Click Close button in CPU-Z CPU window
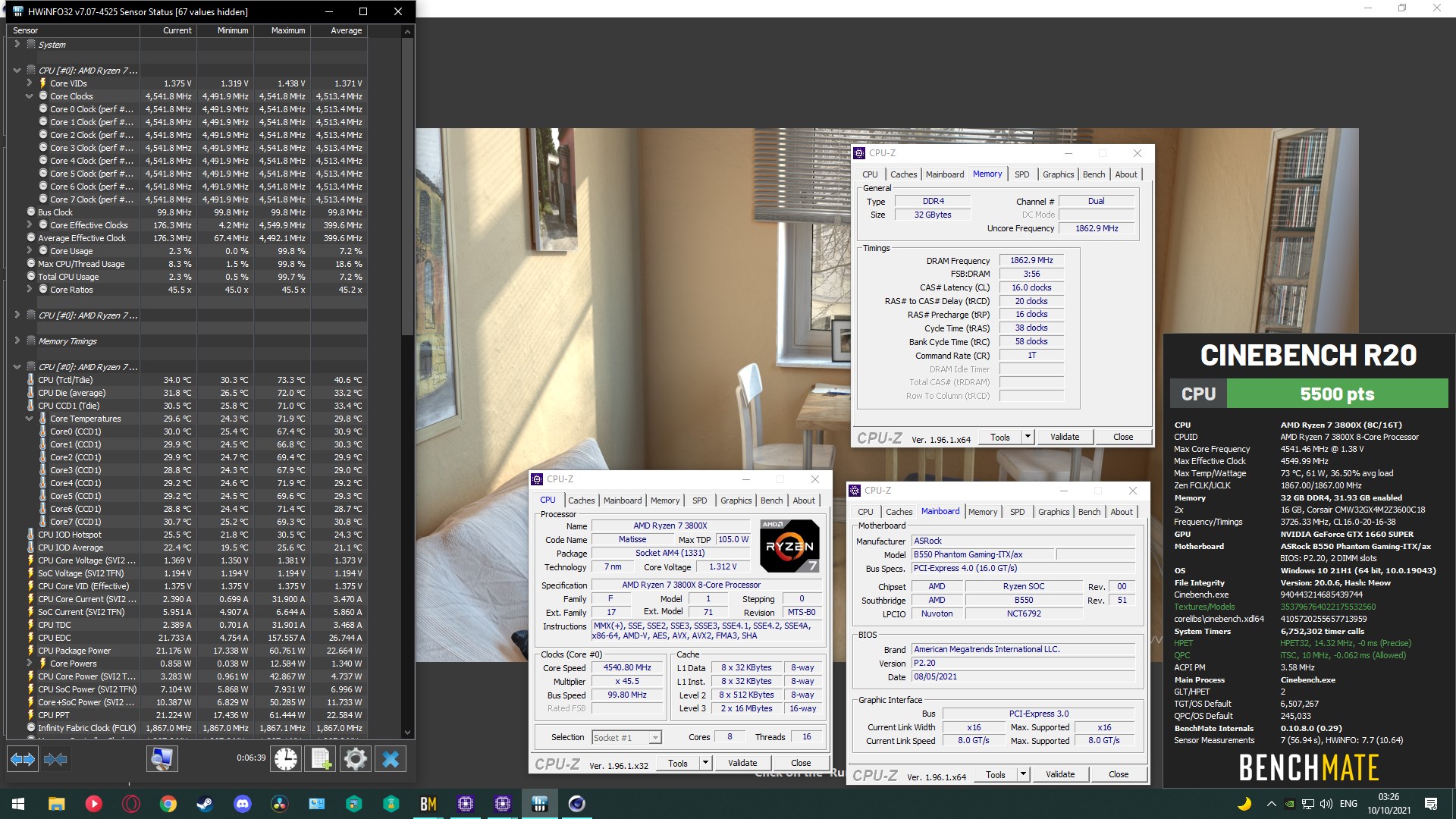Image resolution: width=1456 pixels, height=819 pixels. click(x=801, y=763)
